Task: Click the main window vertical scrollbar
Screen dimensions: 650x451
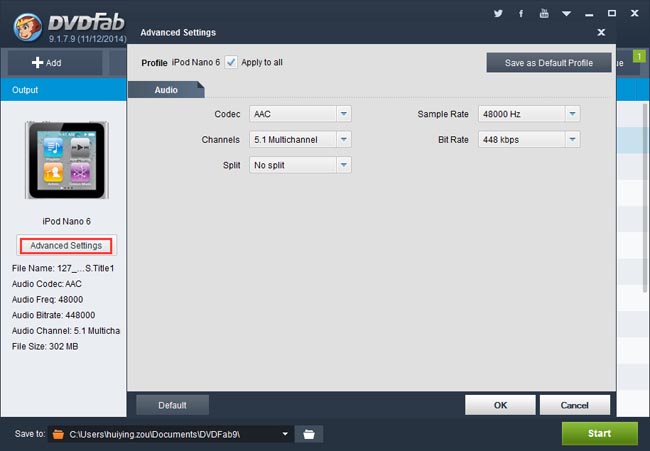Action: [645, 198]
